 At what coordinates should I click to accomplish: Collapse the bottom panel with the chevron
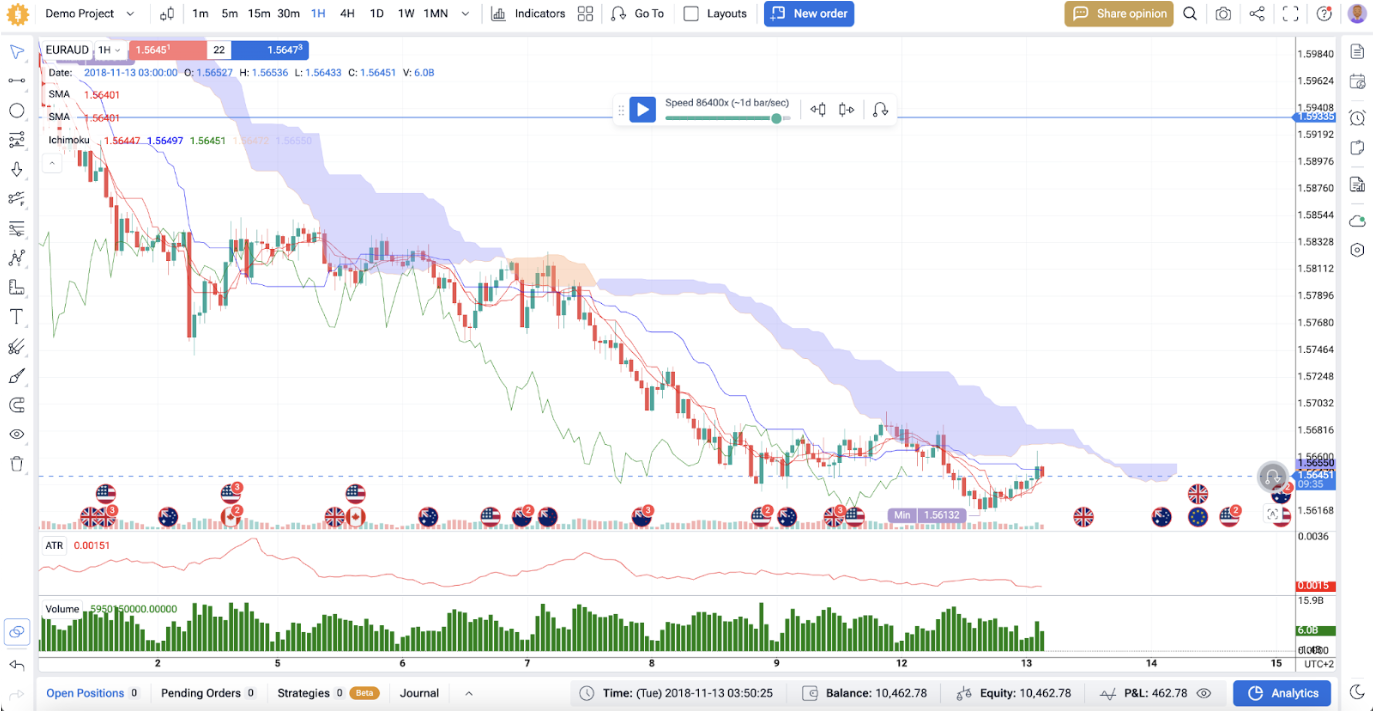click(x=468, y=692)
